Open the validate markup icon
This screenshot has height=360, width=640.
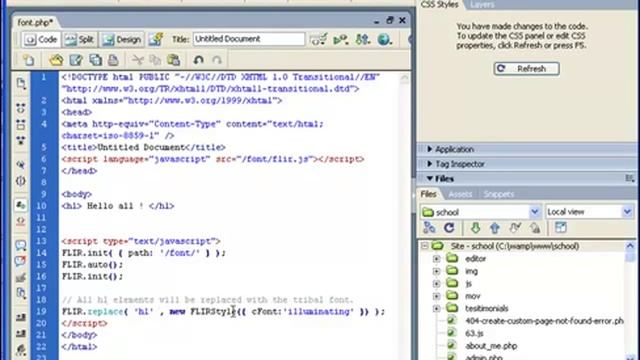point(318,40)
